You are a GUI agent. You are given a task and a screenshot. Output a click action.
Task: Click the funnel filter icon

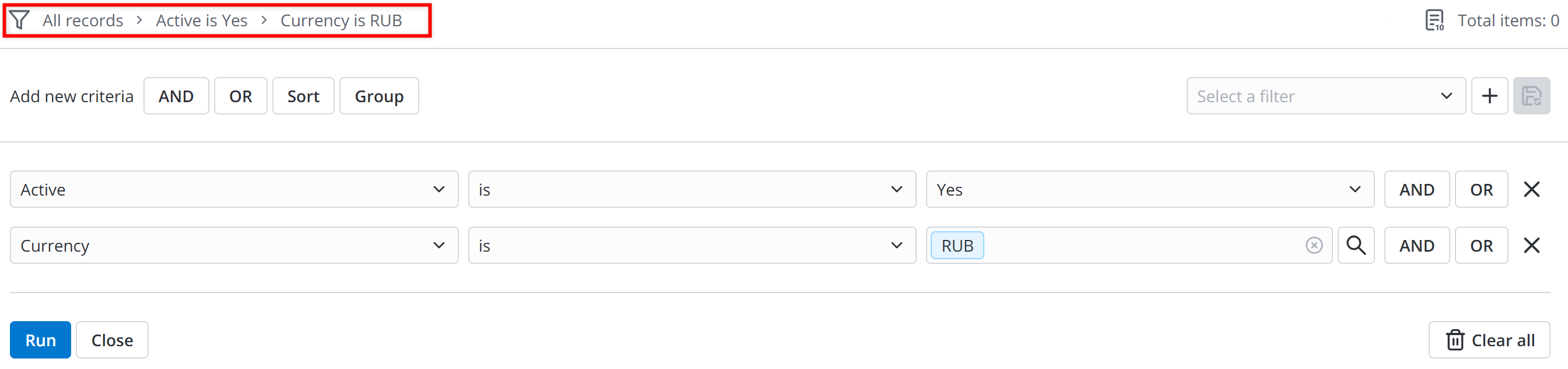coord(19,20)
